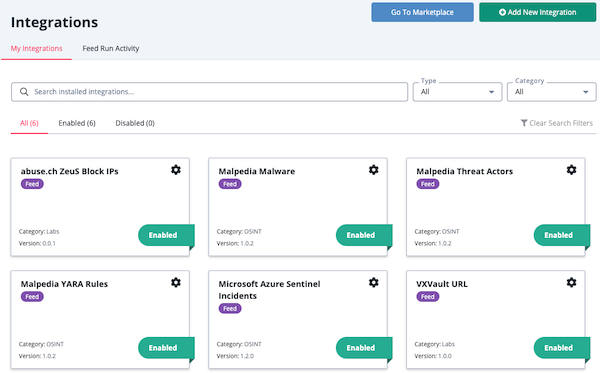Click the Malpedia Threat Actors title
Viewport: 600px width, 373px height.
(465, 171)
